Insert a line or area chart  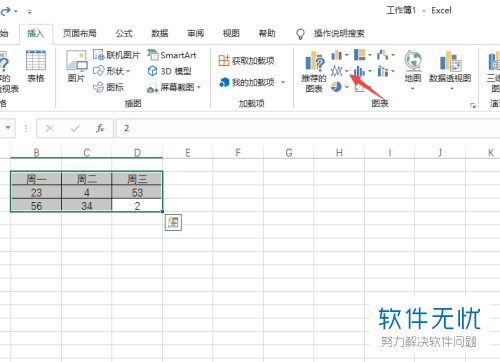point(340,71)
